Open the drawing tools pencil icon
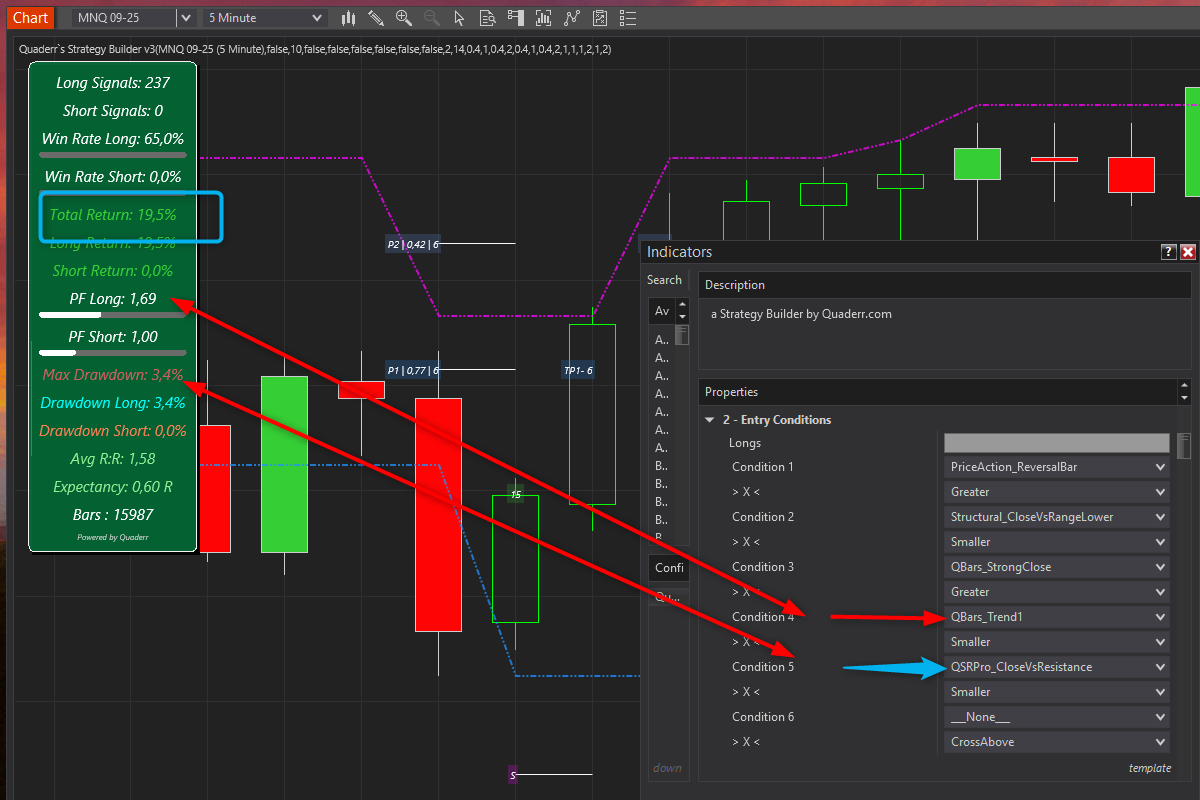Viewport: 1200px width, 800px height. (x=376, y=18)
